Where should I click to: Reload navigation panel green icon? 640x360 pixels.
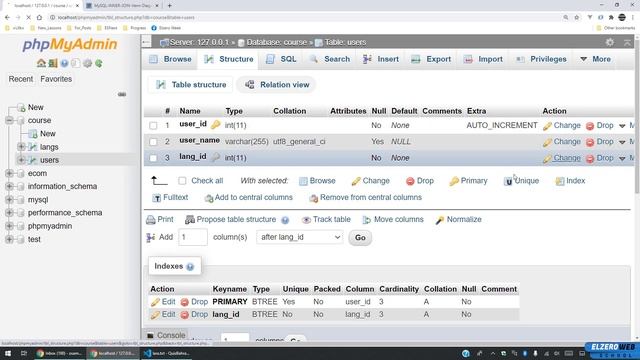click(x=99, y=63)
